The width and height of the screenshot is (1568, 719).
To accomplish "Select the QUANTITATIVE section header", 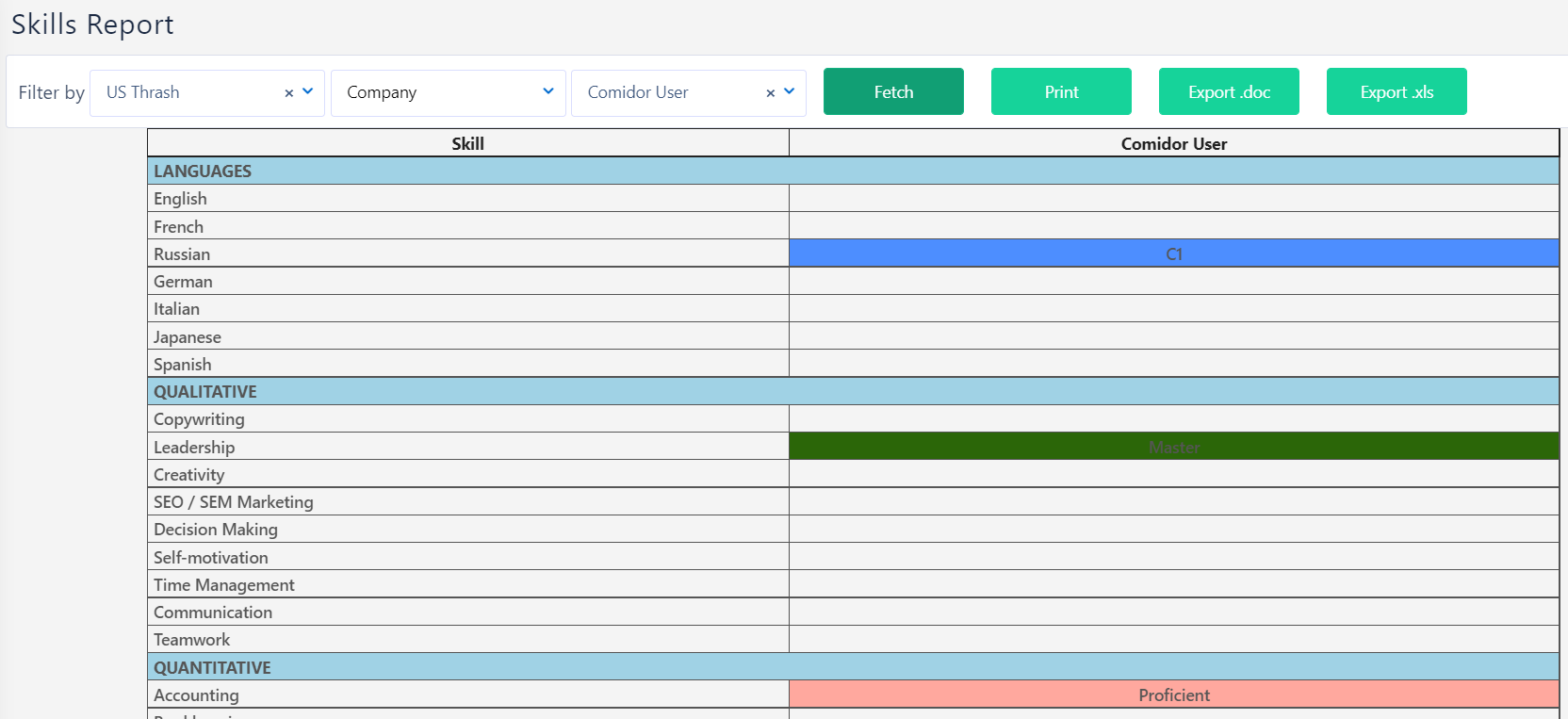I will pyautogui.click(x=853, y=667).
